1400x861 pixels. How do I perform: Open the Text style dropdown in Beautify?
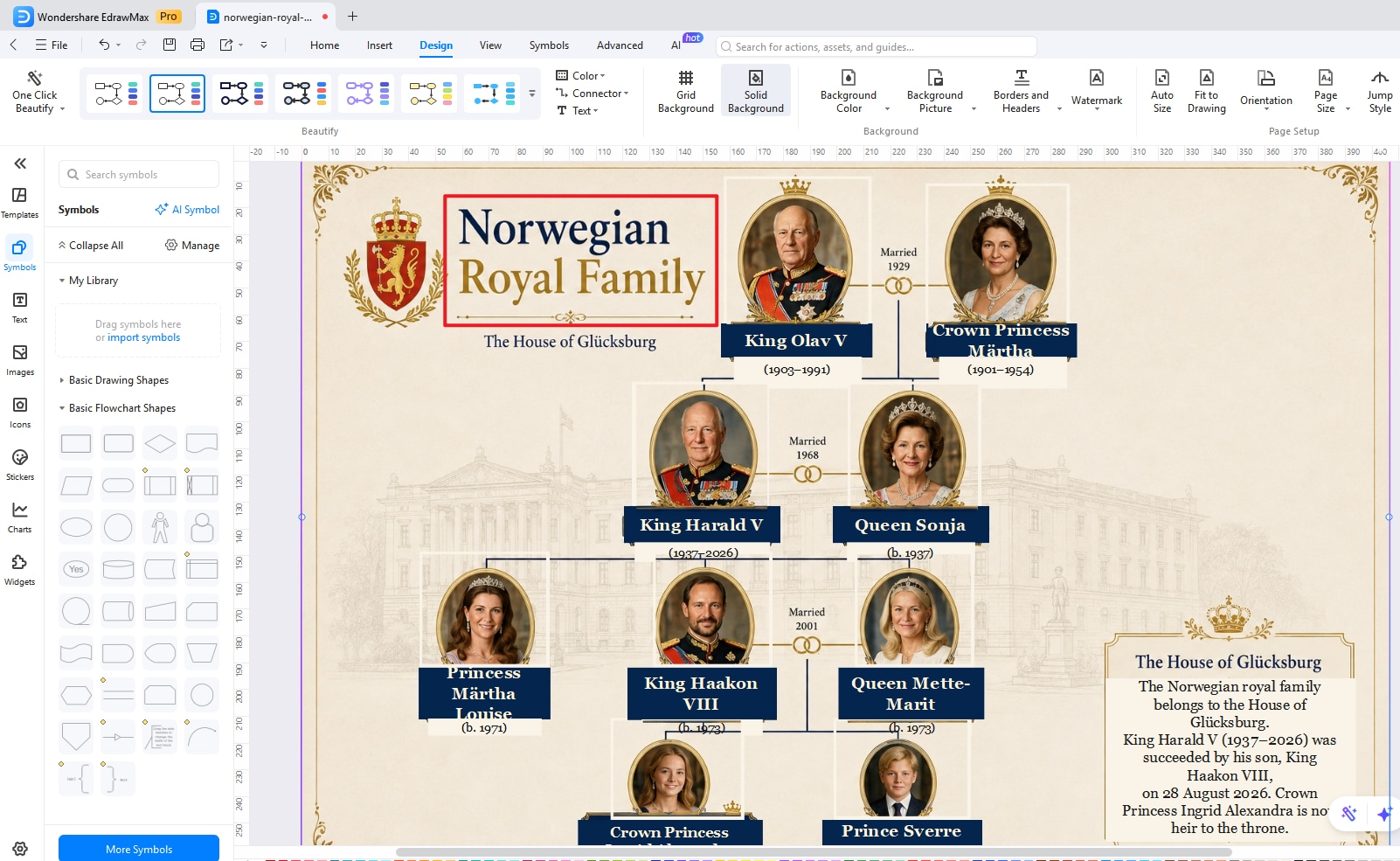coord(578,111)
